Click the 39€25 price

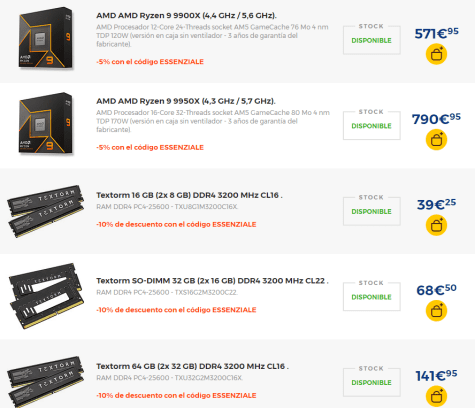tap(436, 204)
